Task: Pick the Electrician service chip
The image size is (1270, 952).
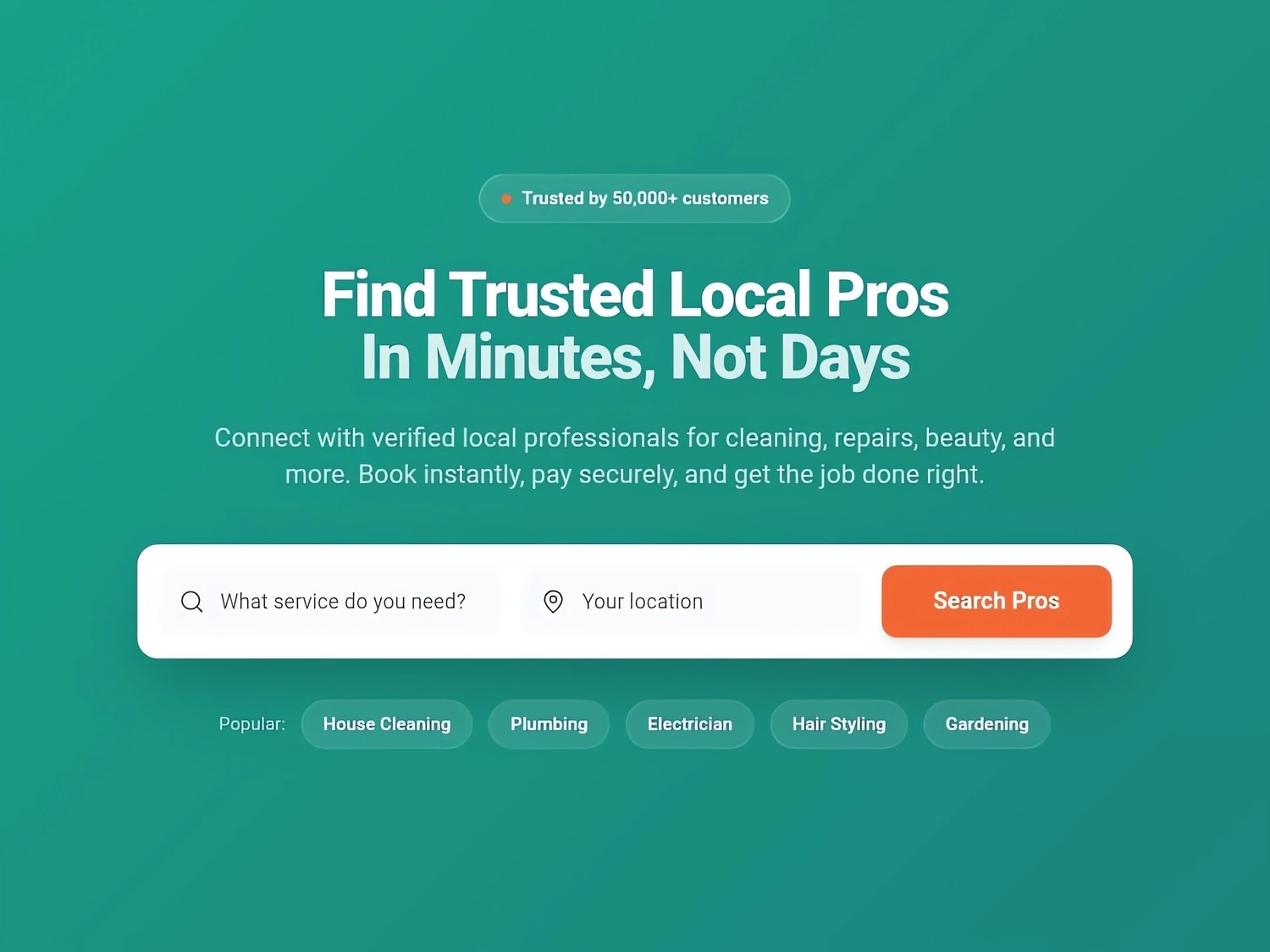Action: 690,724
